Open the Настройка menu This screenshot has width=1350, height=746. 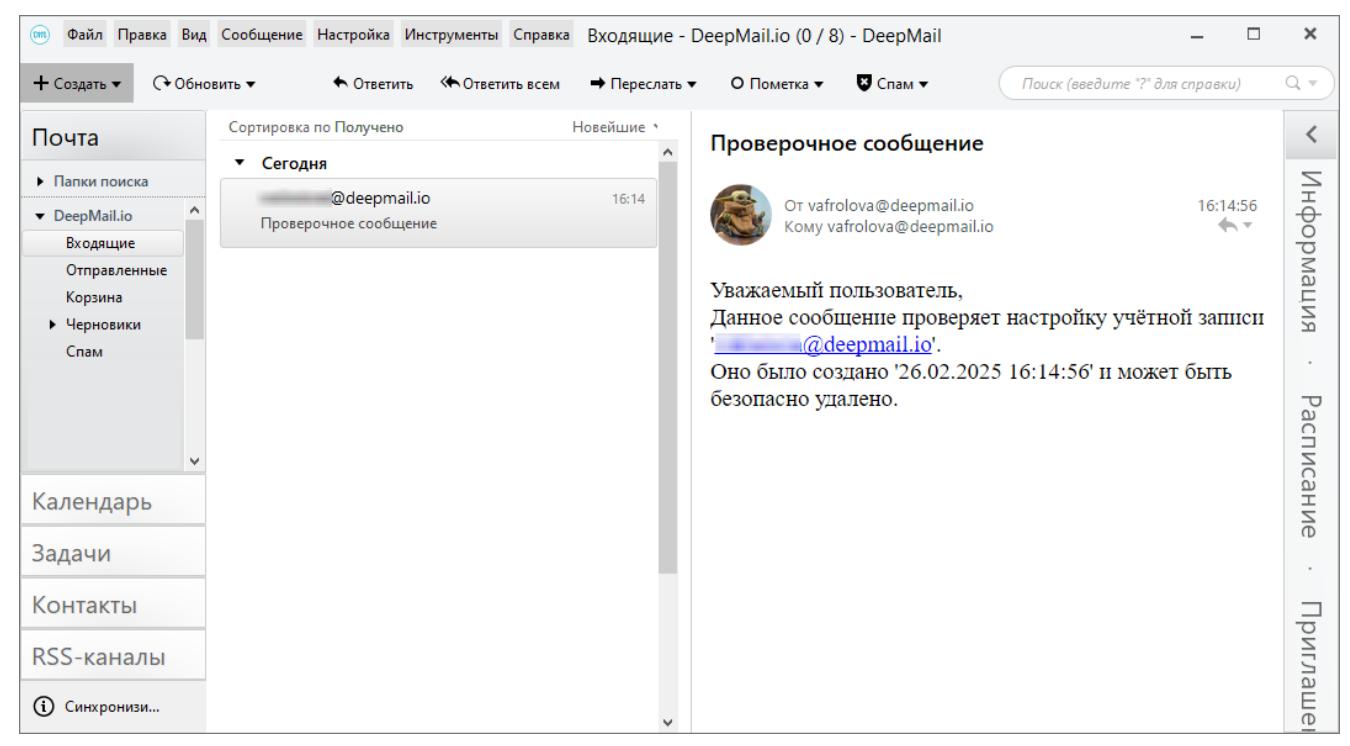(353, 35)
